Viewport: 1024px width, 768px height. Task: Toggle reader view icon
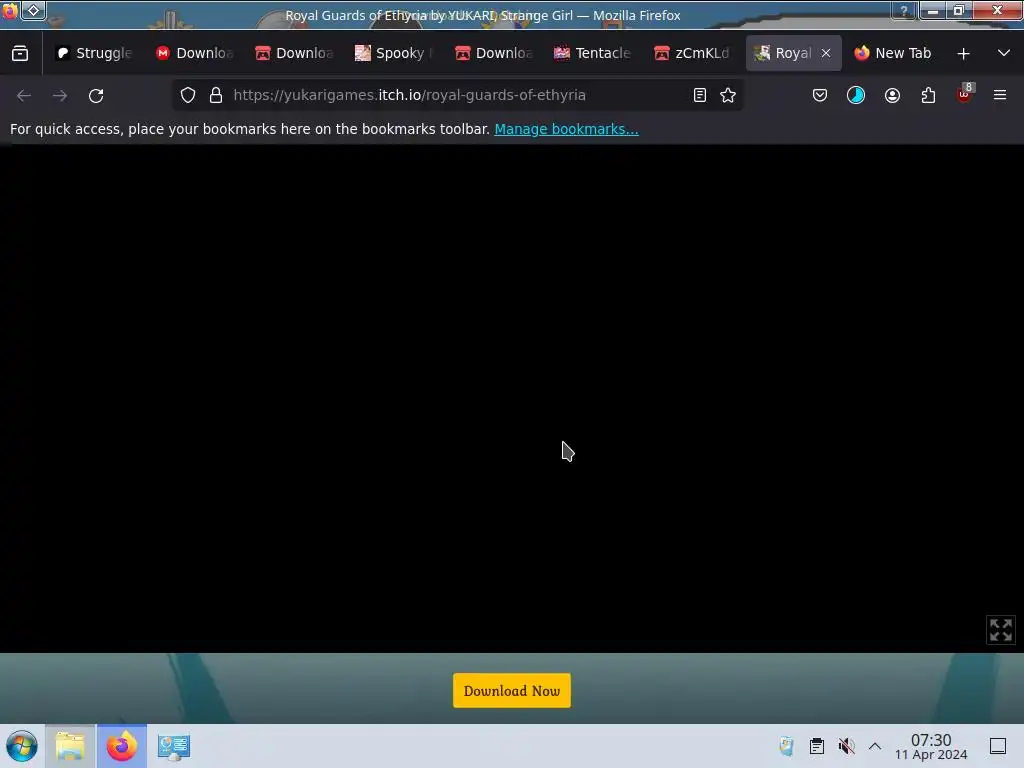699,95
